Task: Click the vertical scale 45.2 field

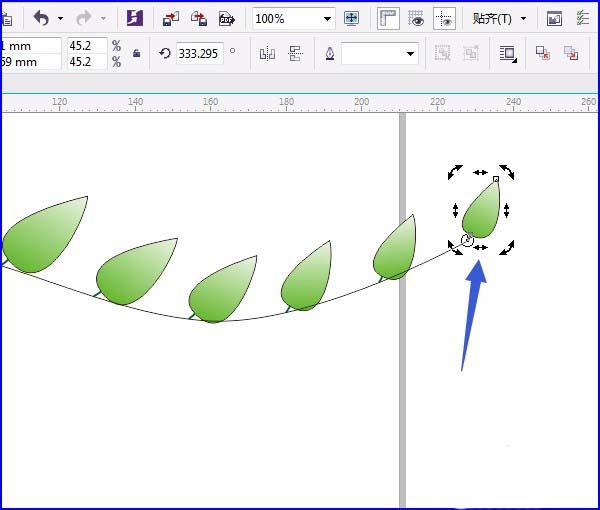Action: 87,61
